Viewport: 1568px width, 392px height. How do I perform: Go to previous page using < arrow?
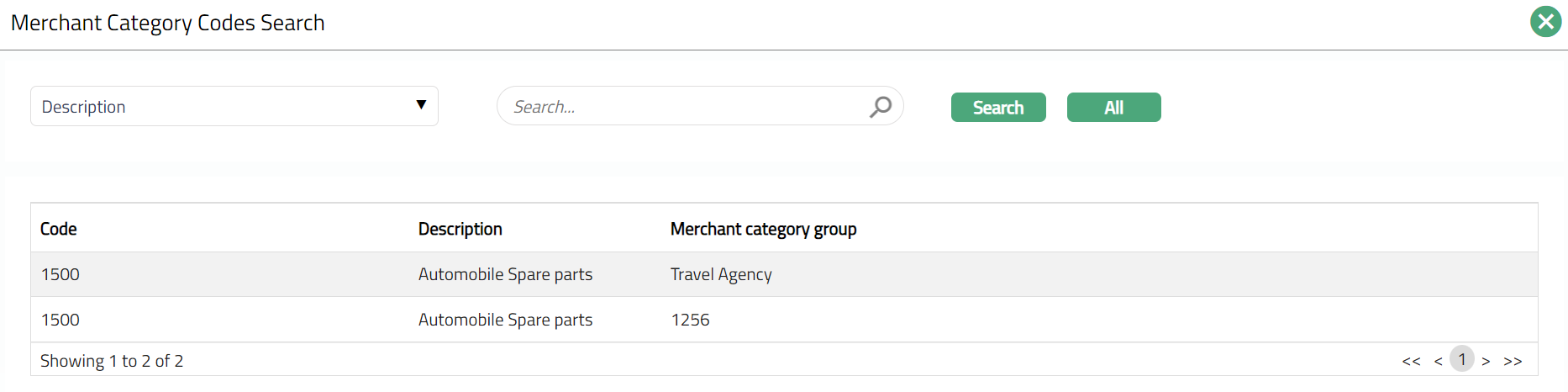click(x=1438, y=361)
